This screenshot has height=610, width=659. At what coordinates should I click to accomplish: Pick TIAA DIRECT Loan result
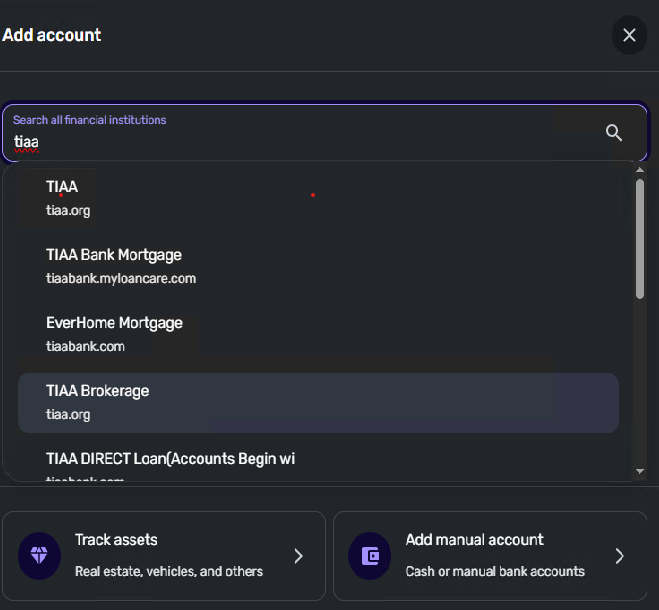click(x=170, y=459)
